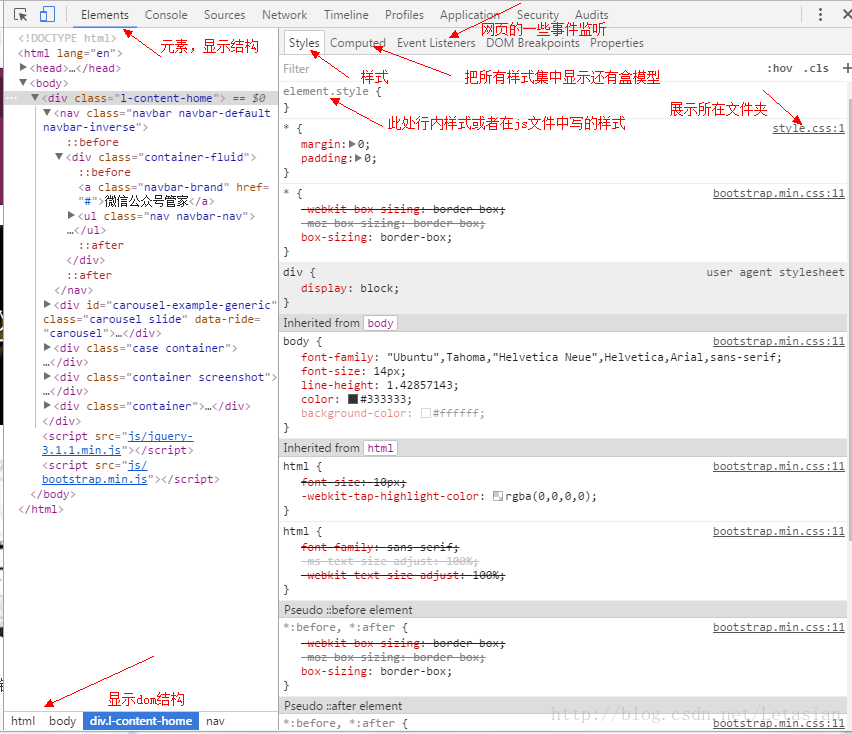The image size is (852, 734).
Task: Open the #ffffff background-color swatch
Action: pos(426,413)
